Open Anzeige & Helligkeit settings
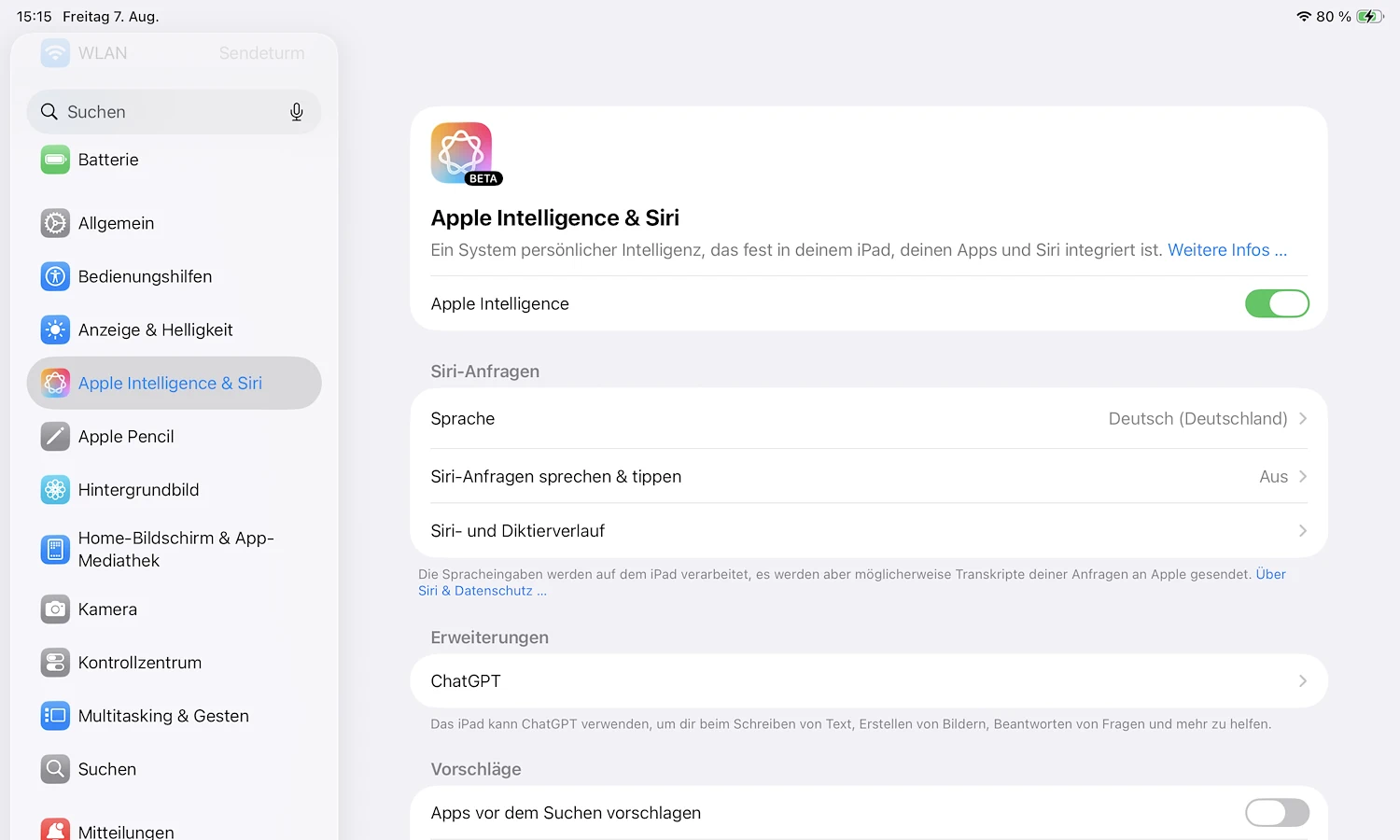 pyautogui.click(x=174, y=329)
